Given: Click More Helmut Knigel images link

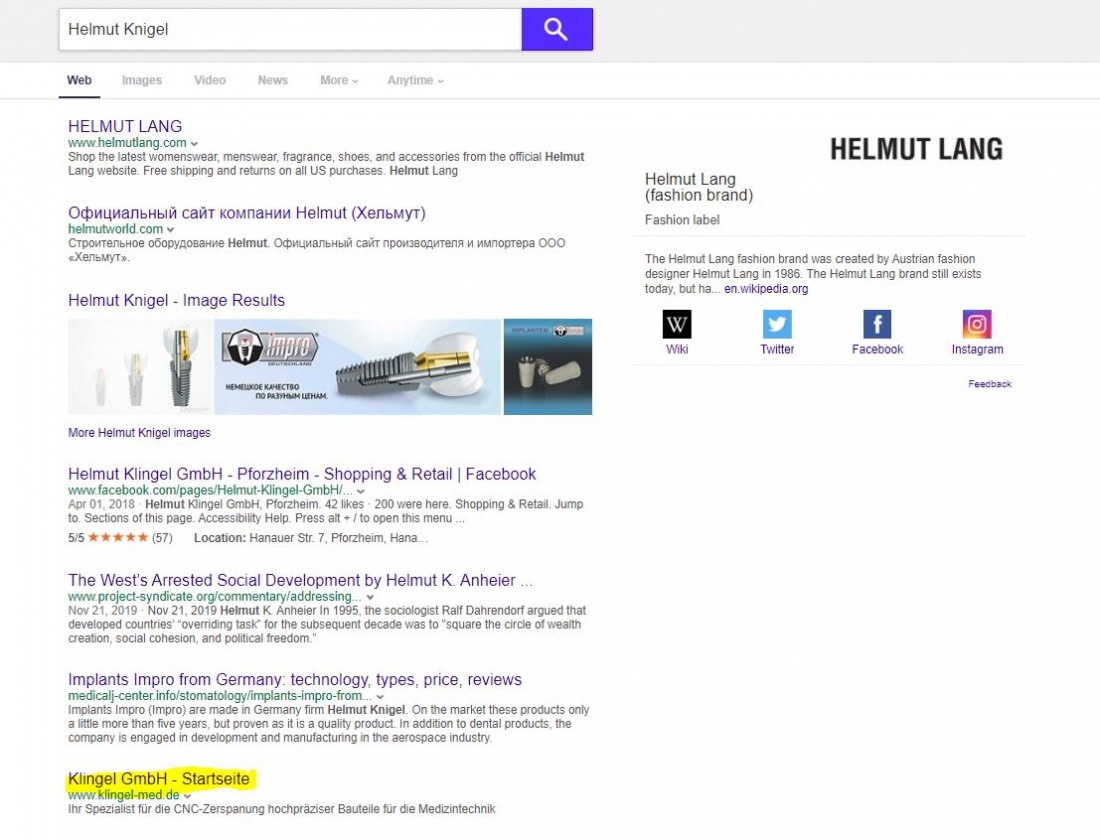Looking at the screenshot, I should point(139,433).
